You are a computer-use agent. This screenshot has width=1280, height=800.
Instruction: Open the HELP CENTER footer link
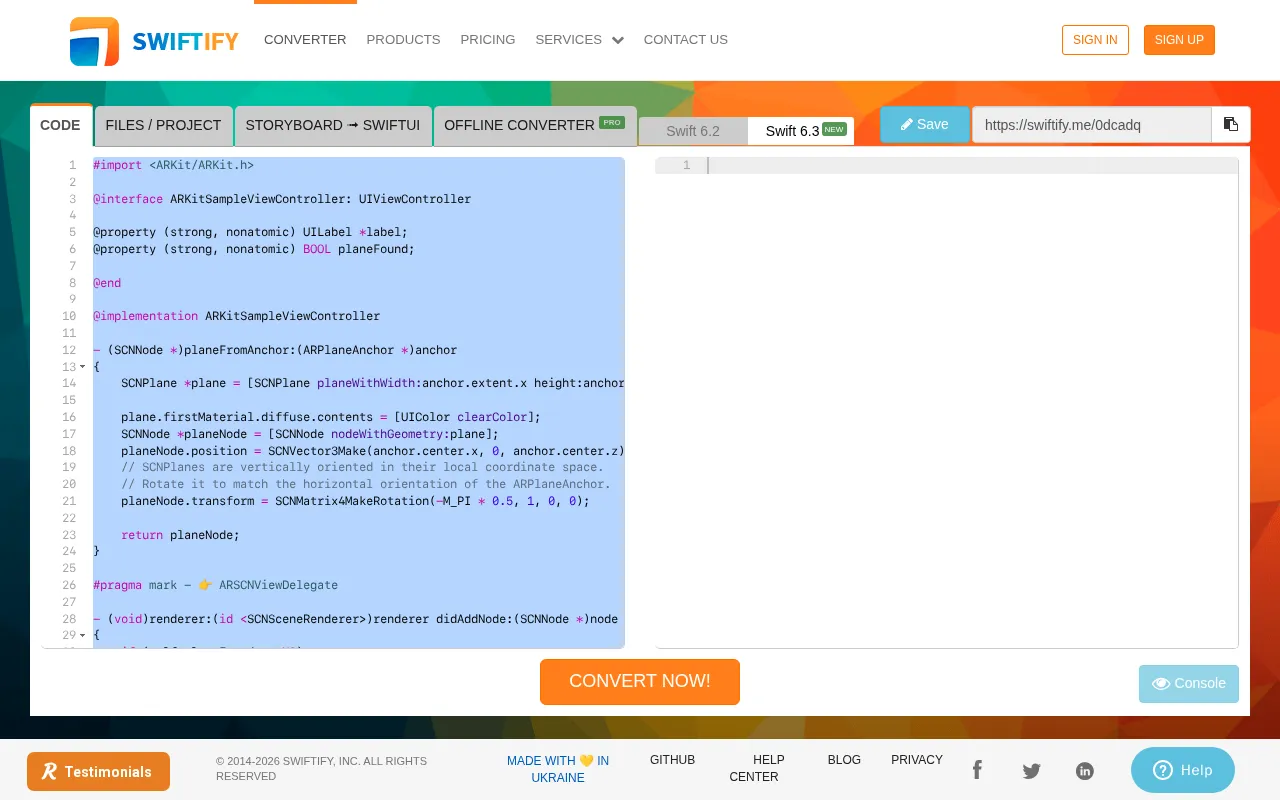pyautogui.click(x=756, y=768)
